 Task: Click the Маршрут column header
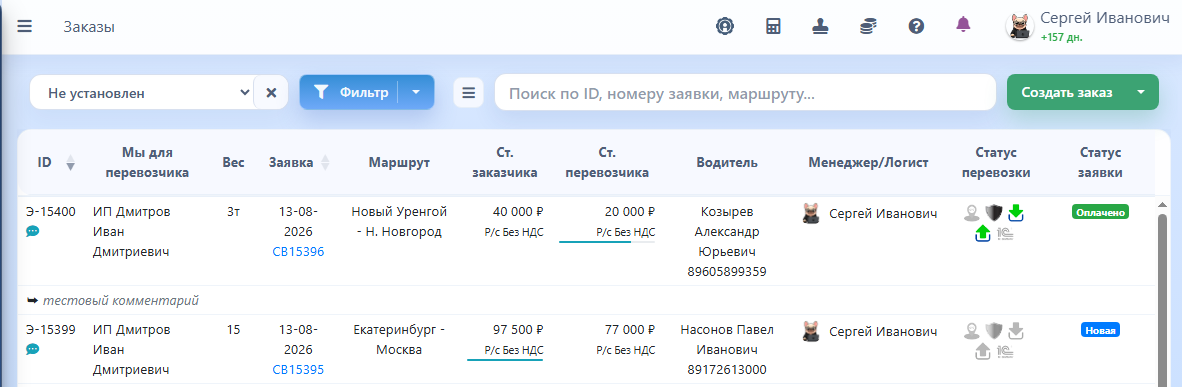(x=400, y=162)
